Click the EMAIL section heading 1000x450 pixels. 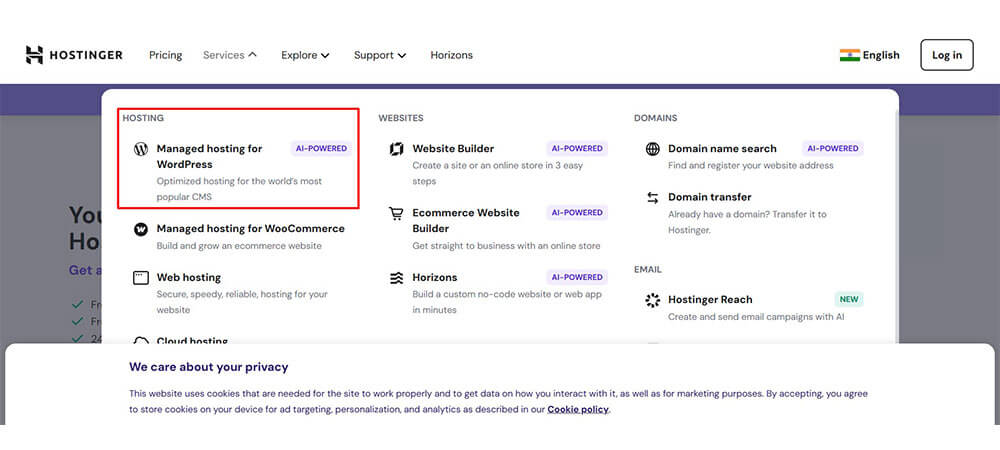click(x=647, y=270)
